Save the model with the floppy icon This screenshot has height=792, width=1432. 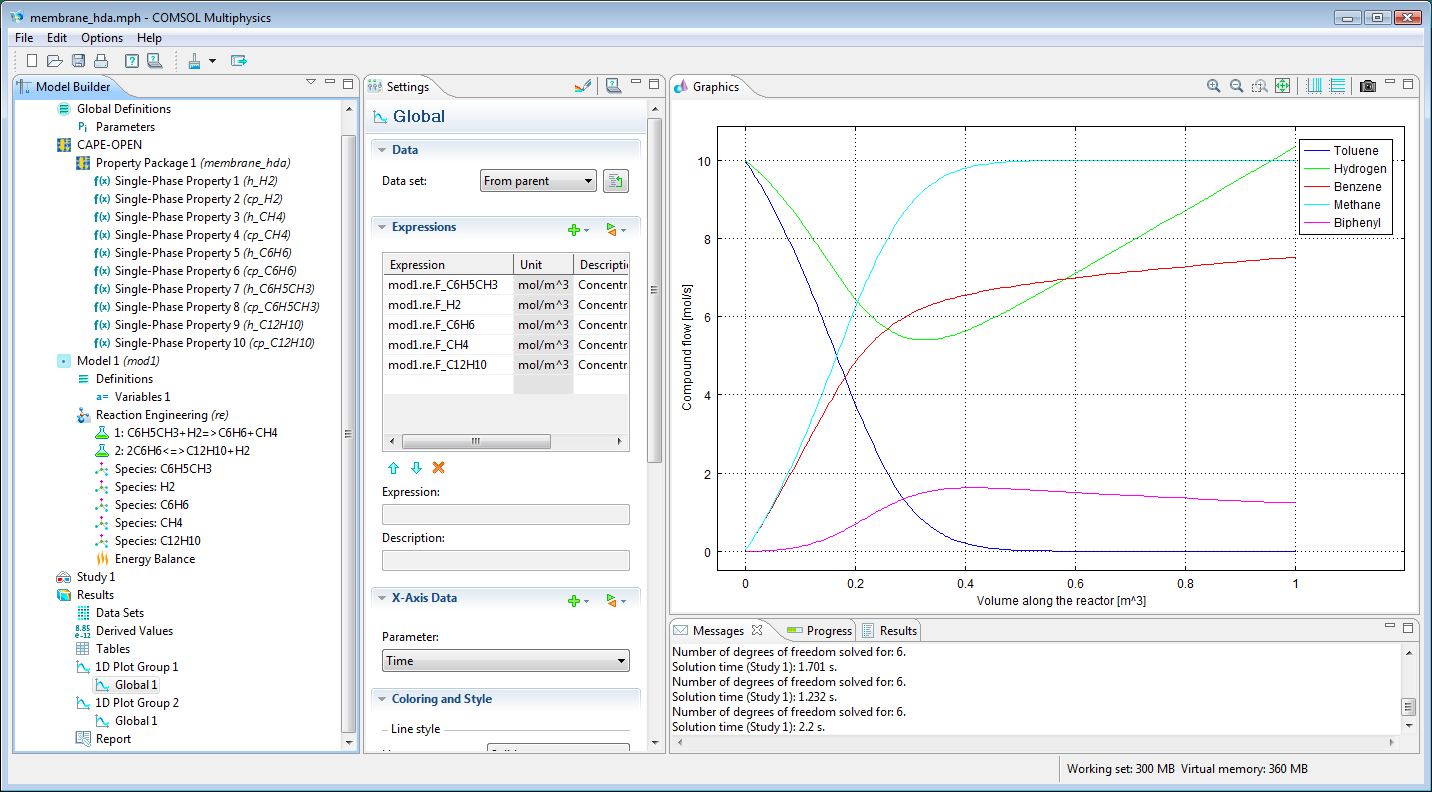(x=78, y=61)
